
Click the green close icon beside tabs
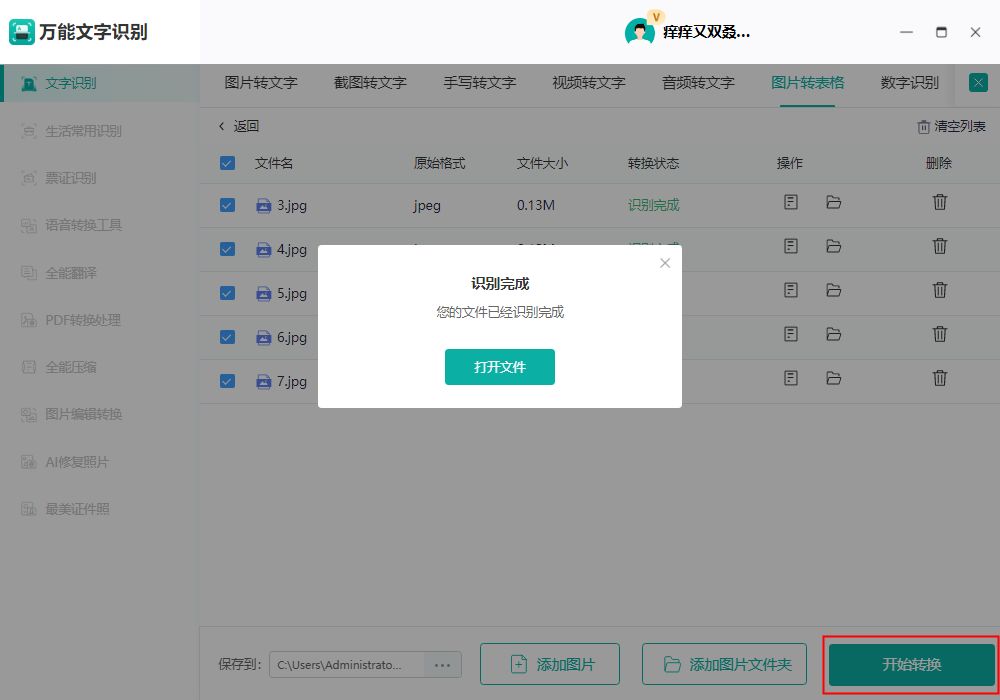(978, 82)
